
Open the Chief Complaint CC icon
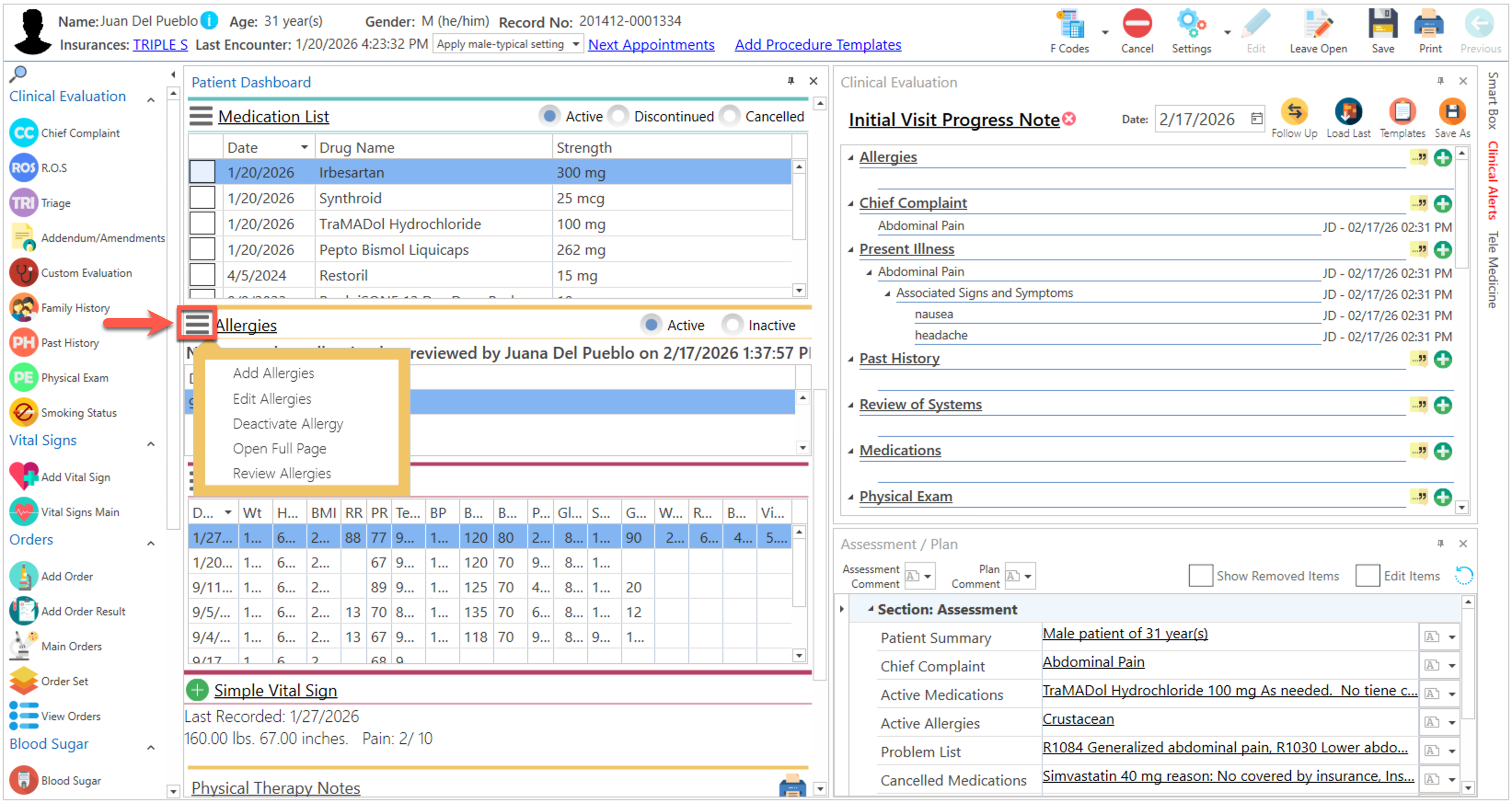[x=23, y=133]
